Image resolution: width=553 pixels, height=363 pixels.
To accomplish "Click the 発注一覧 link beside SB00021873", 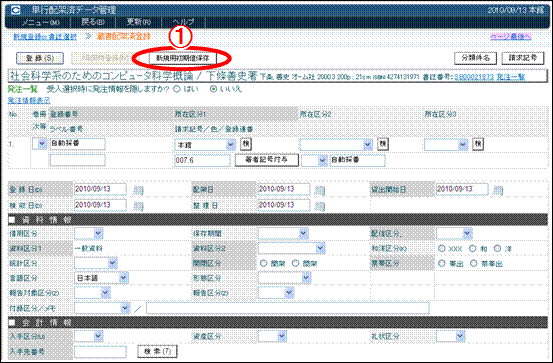I will tap(511, 77).
